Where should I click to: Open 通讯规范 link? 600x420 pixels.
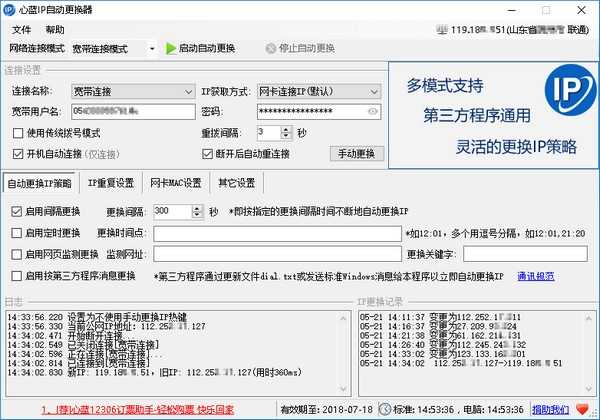click(536, 276)
